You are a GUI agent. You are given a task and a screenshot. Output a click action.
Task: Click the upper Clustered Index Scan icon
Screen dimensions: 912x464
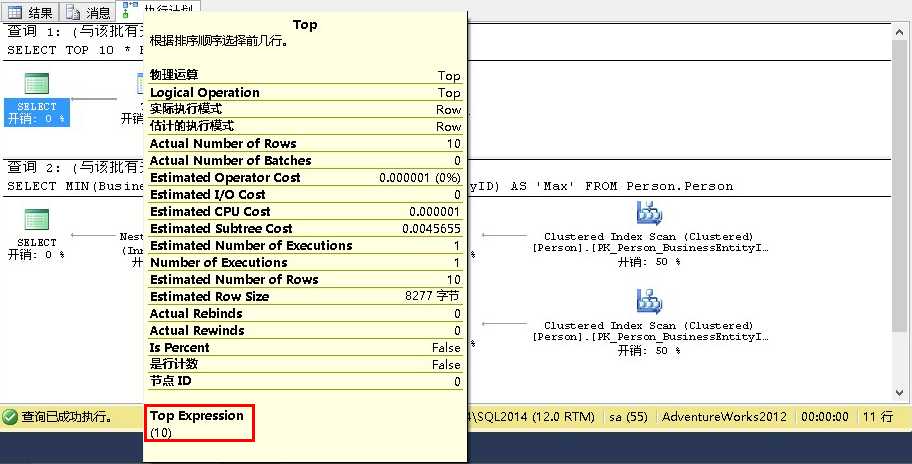[x=649, y=213]
